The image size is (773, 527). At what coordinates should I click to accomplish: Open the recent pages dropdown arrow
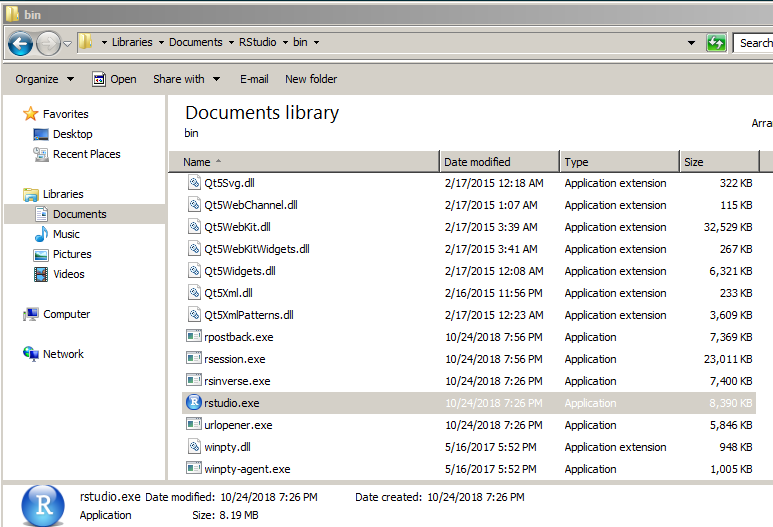pyautogui.click(x=68, y=43)
